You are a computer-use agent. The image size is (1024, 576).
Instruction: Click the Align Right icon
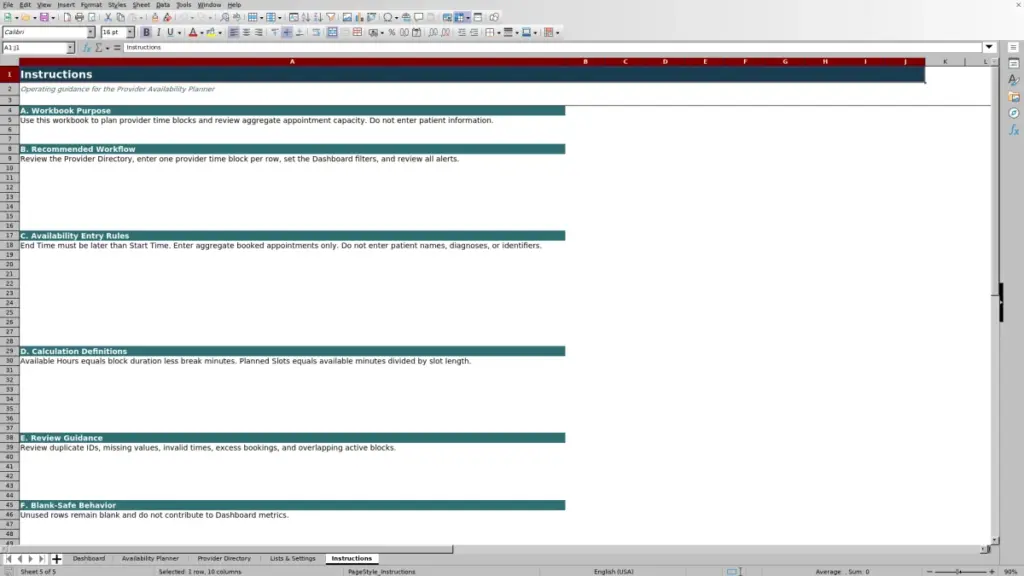click(x=259, y=33)
